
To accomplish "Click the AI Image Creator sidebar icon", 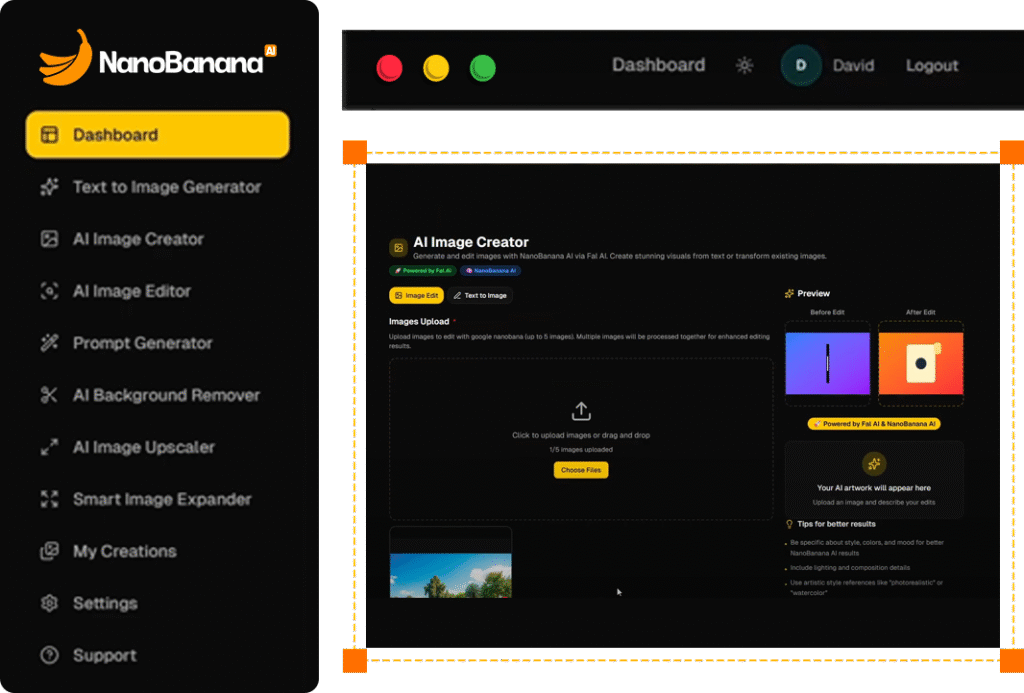I will point(48,239).
